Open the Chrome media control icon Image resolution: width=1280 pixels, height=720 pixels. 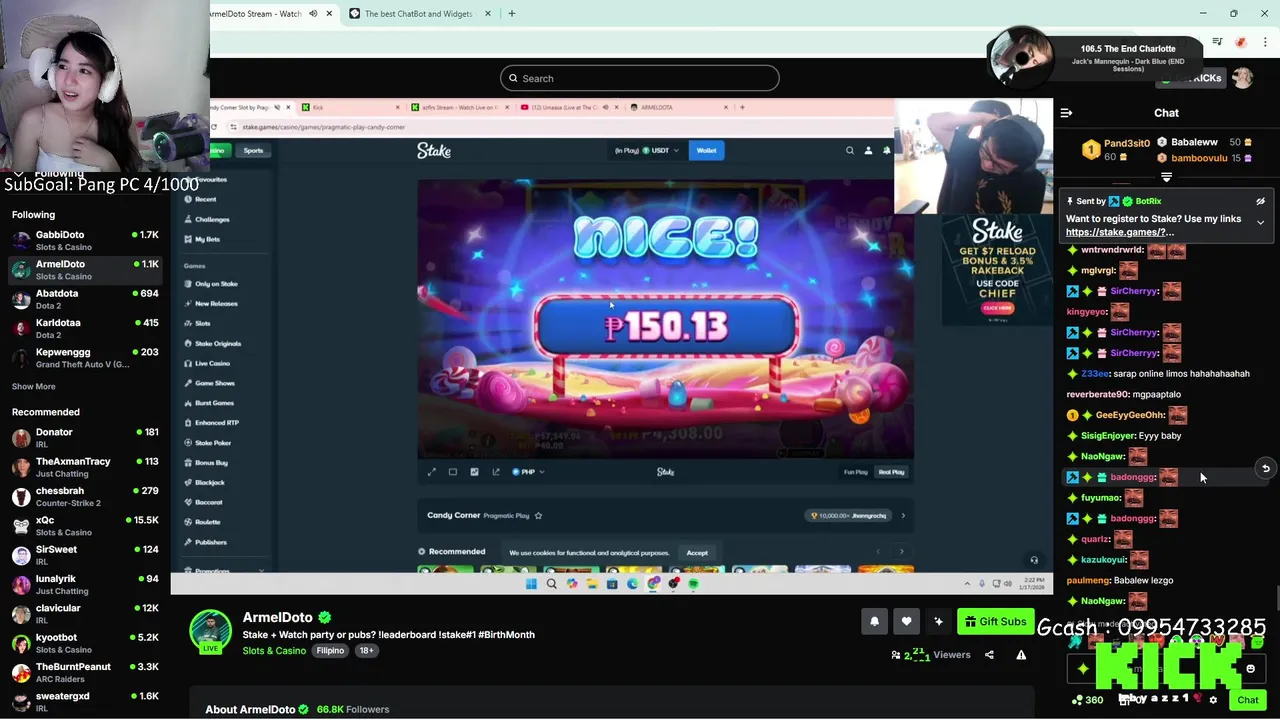click(x=1217, y=42)
